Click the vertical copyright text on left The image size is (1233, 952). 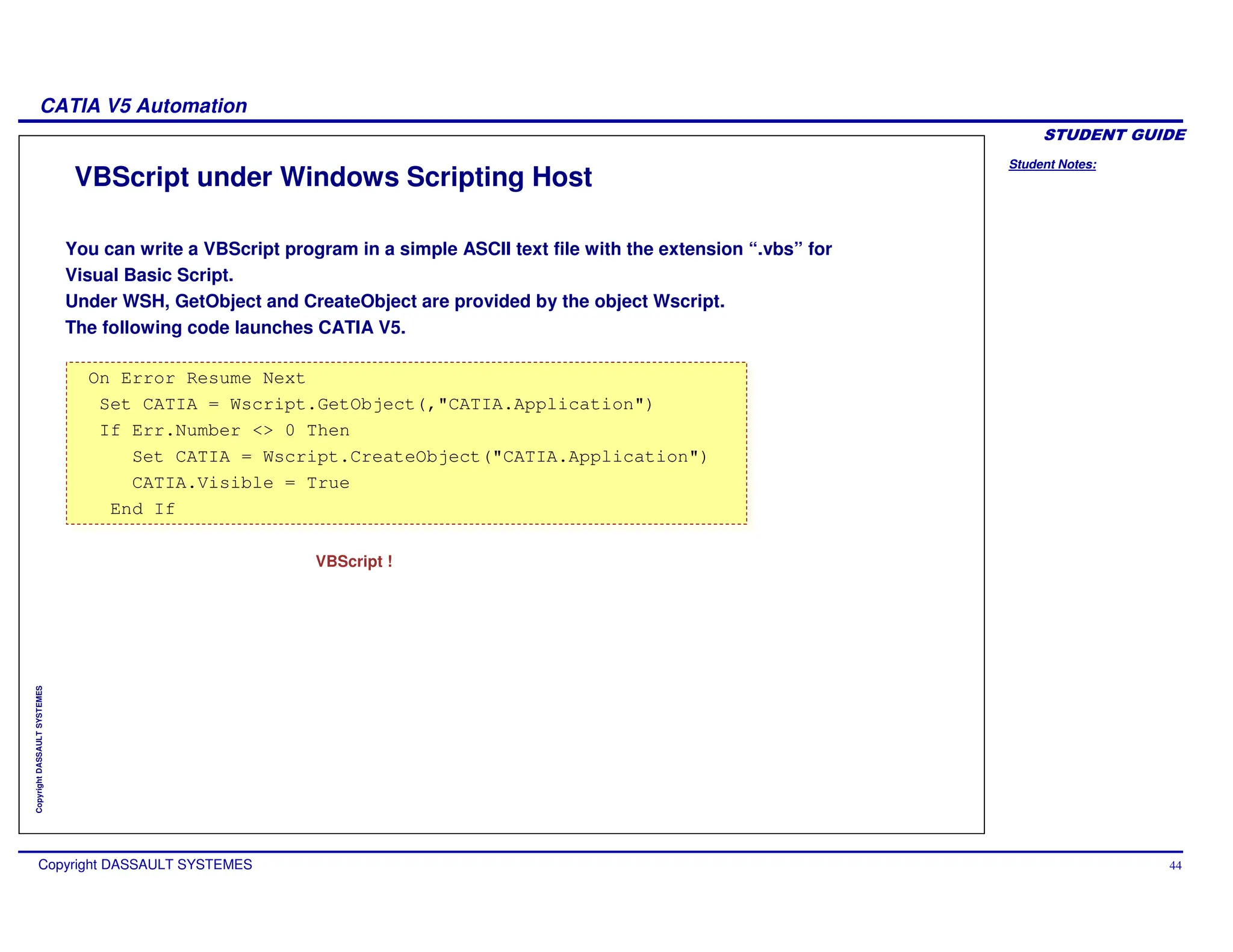[39, 749]
